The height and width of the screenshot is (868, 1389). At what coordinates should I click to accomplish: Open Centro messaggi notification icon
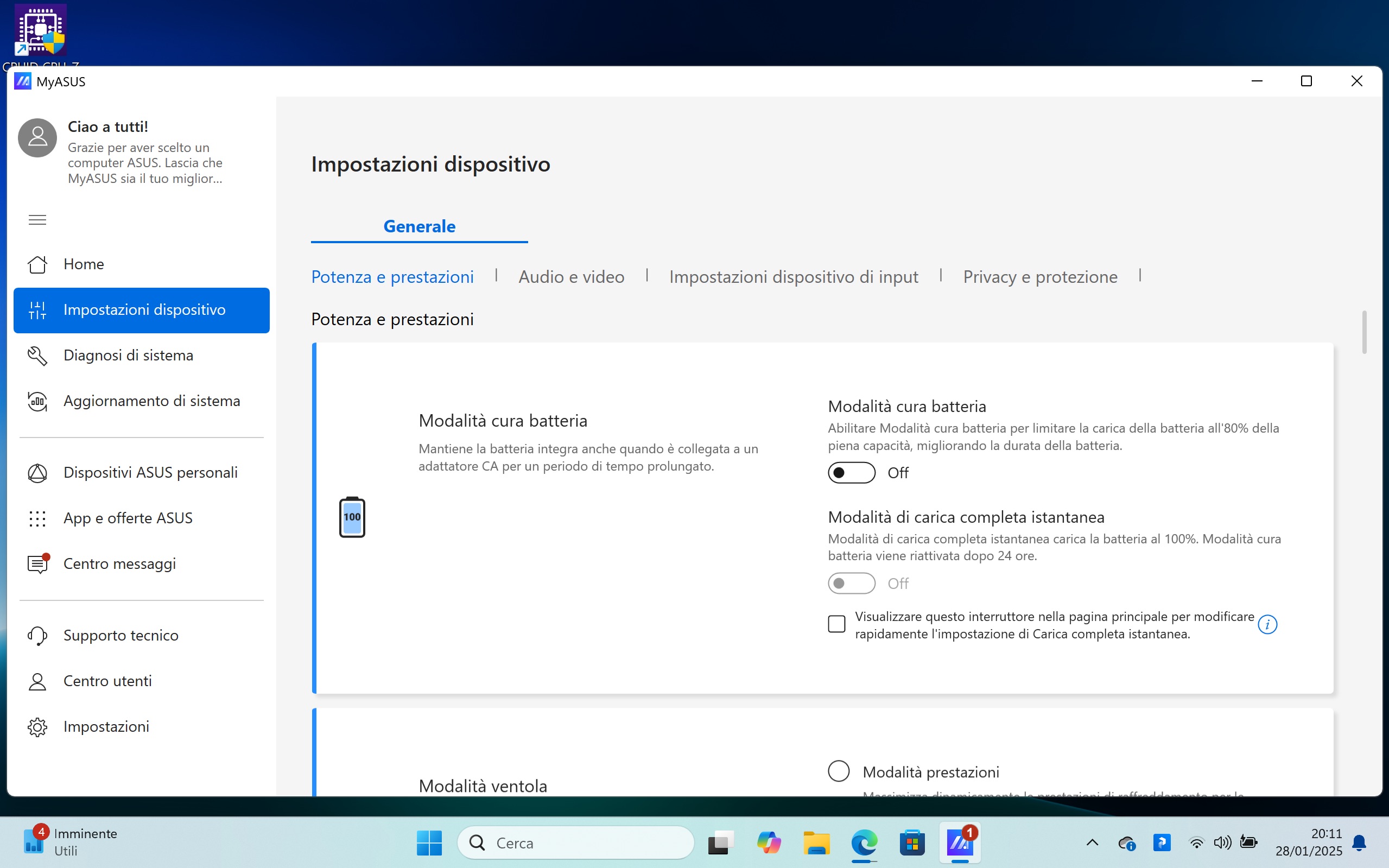click(37, 564)
